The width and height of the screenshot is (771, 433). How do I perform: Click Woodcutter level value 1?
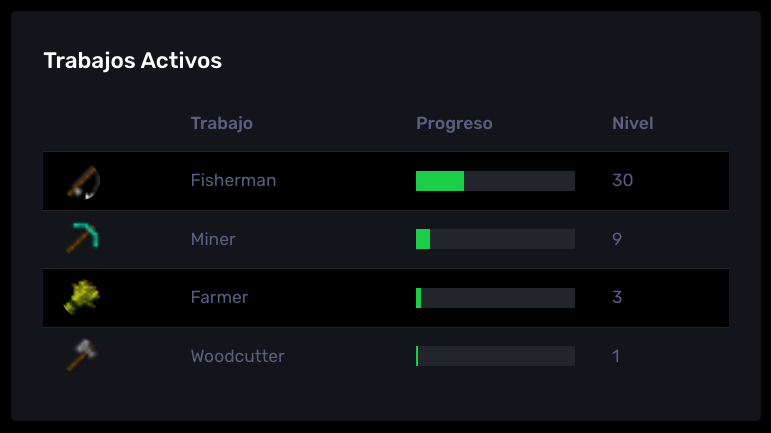pyautogui.click(x=616, y=356)
